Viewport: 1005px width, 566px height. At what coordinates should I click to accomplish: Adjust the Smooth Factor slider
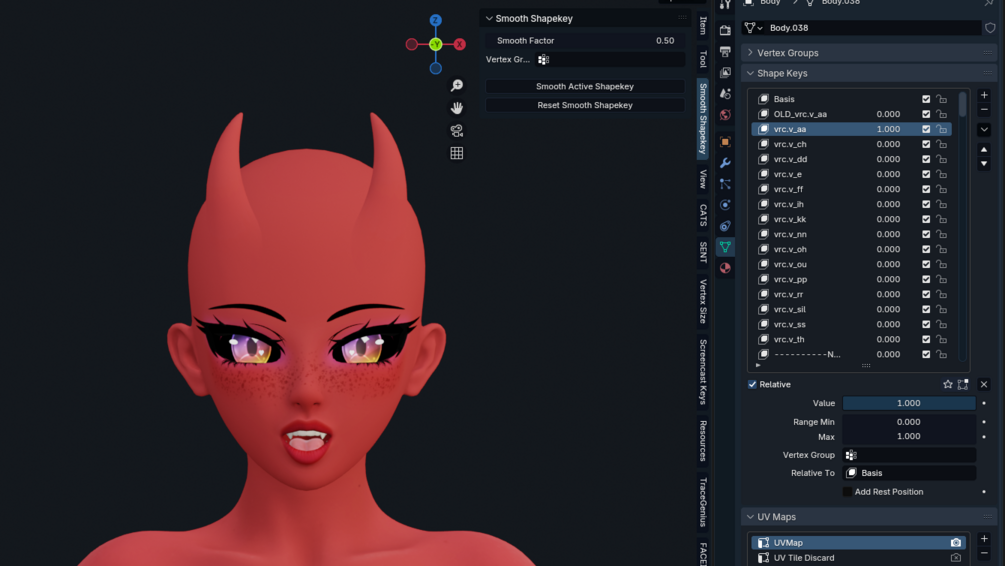point(585,40)
